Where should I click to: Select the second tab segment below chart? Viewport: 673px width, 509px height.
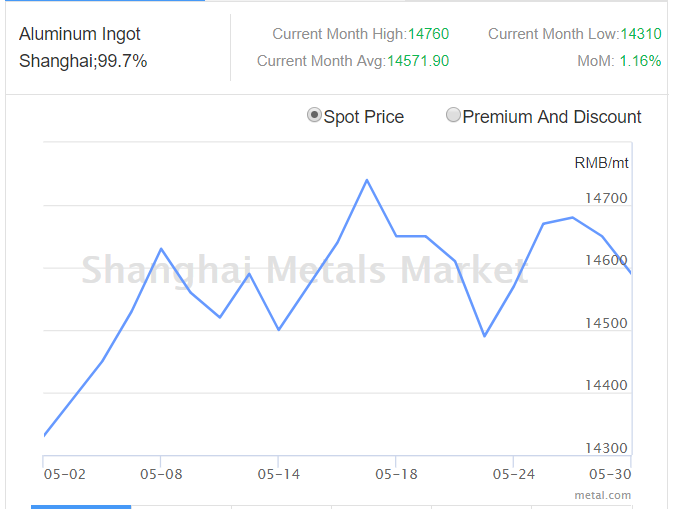(x=181, y=507)
